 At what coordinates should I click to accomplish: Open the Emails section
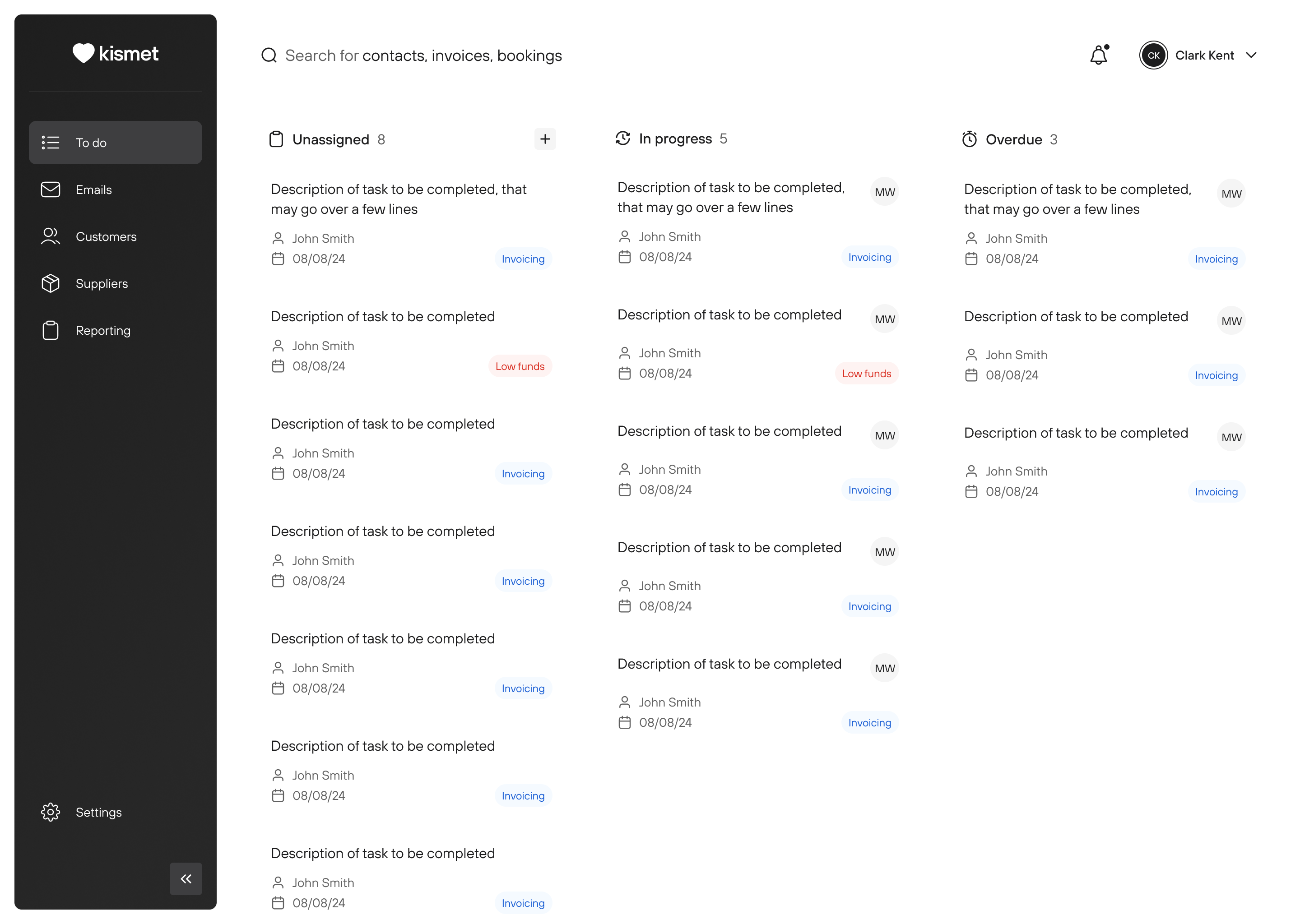[x=94, y=189]
